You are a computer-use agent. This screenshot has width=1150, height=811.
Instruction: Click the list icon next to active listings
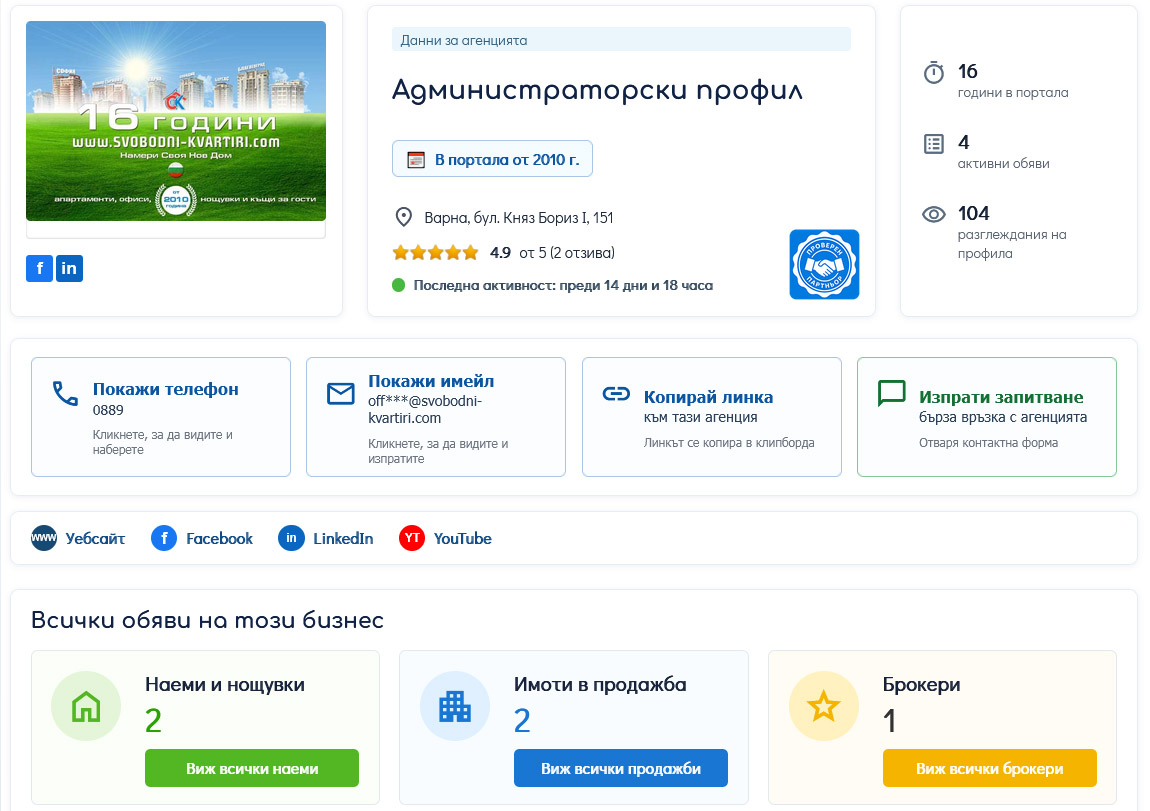934,144
